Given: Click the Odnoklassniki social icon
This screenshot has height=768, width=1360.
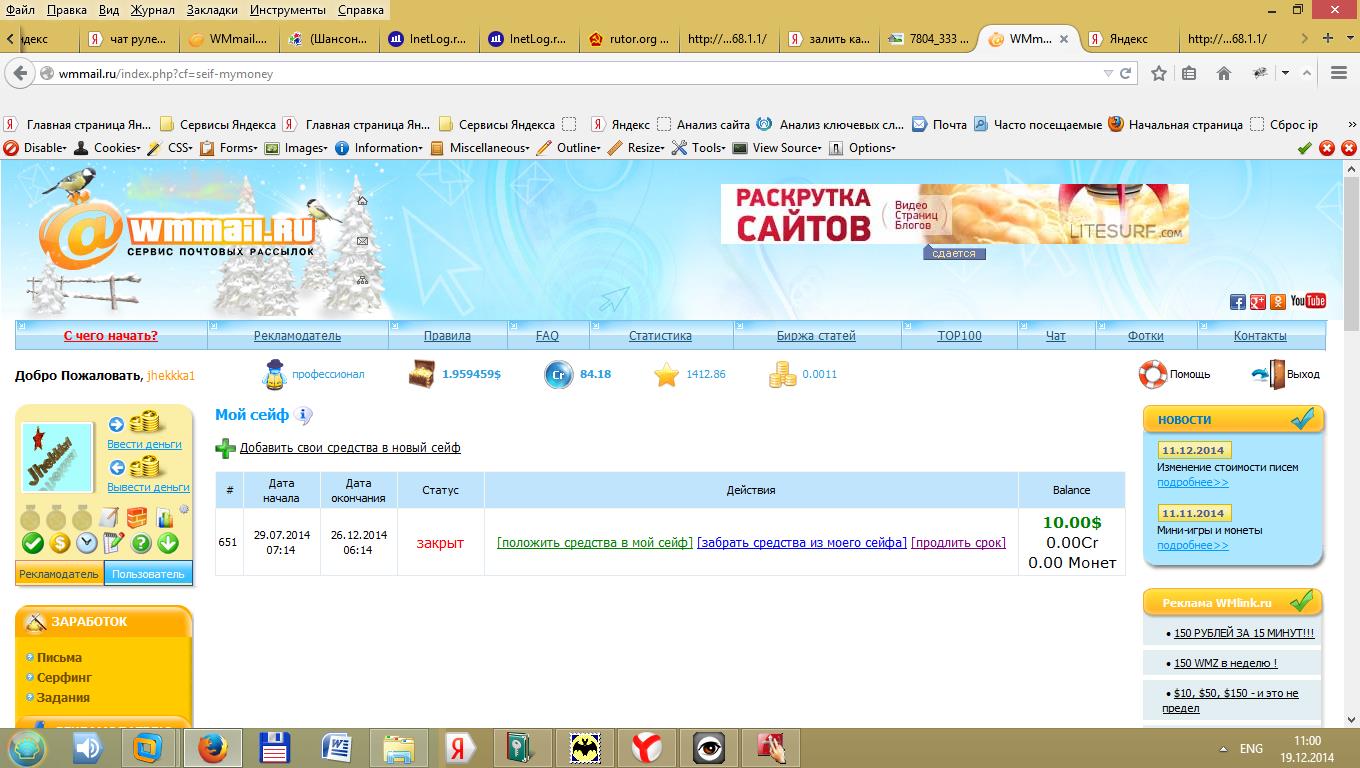Looking at the screenshot, I should pos(1277,302).
